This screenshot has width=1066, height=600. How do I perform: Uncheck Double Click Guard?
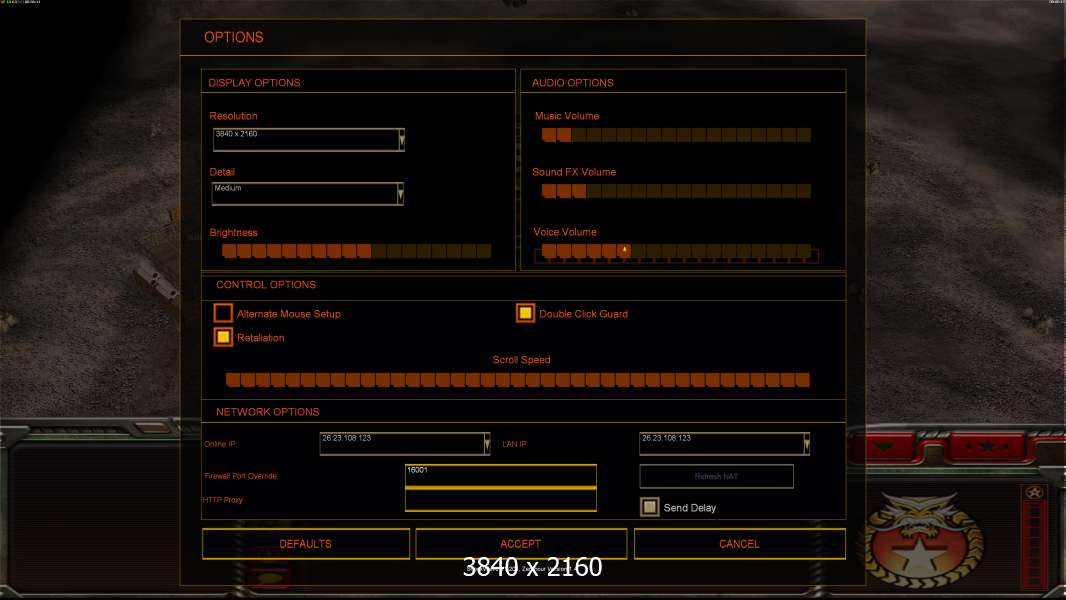(525, 313)
